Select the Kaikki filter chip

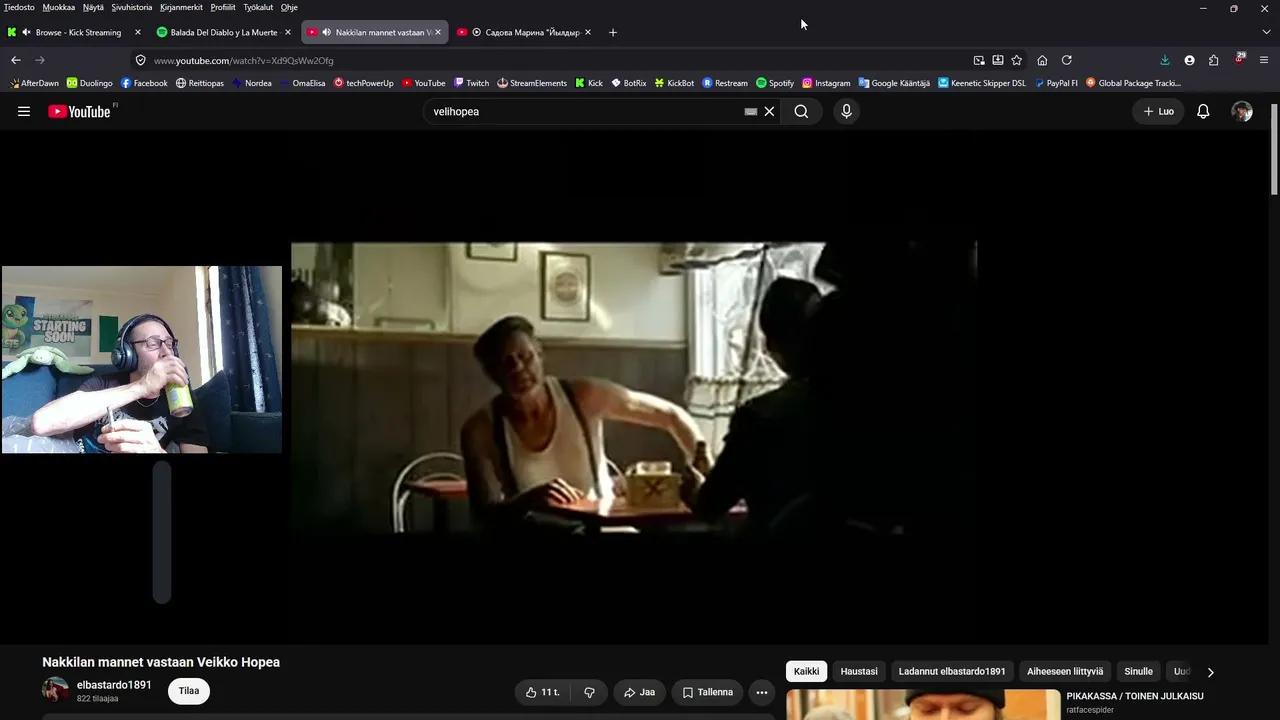point(806,671)
